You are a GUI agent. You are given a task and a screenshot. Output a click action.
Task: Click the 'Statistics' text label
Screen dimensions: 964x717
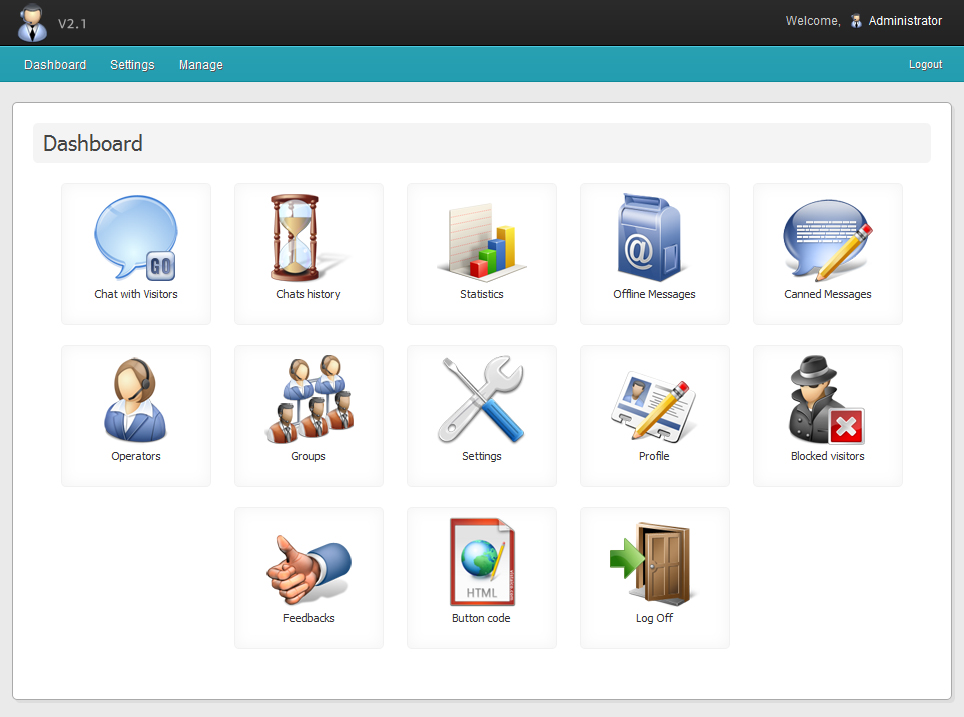click(x=482, y=294)
